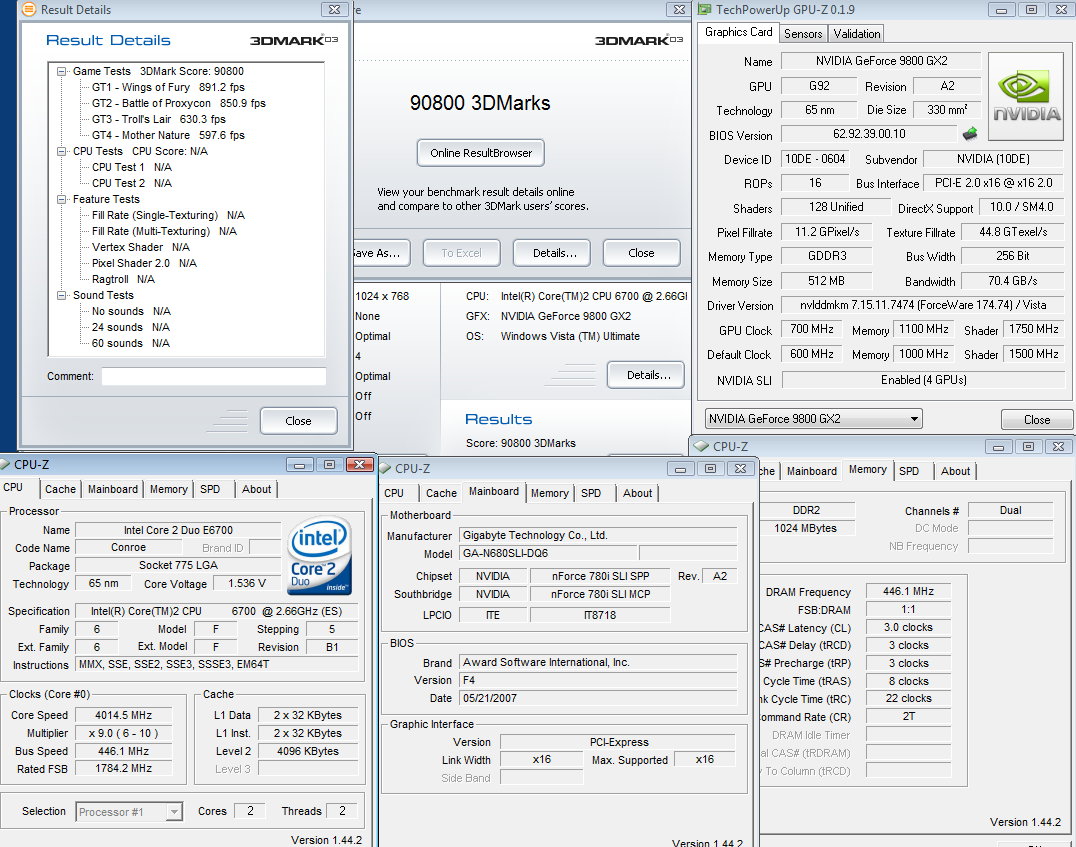Click the BIOS Version 62.92.39.00.10 field
The height and width of the screenshot is (847, 1076).
click(869, 134)
